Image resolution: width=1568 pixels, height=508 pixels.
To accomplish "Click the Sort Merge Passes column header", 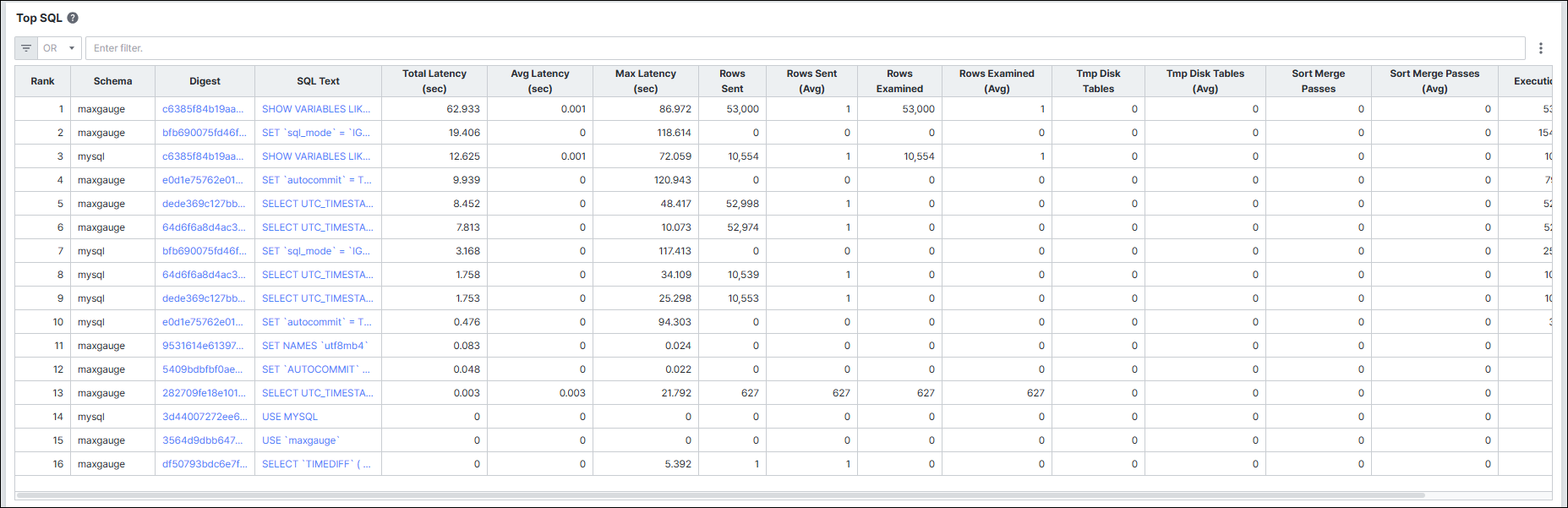I will pos(1318,81).
